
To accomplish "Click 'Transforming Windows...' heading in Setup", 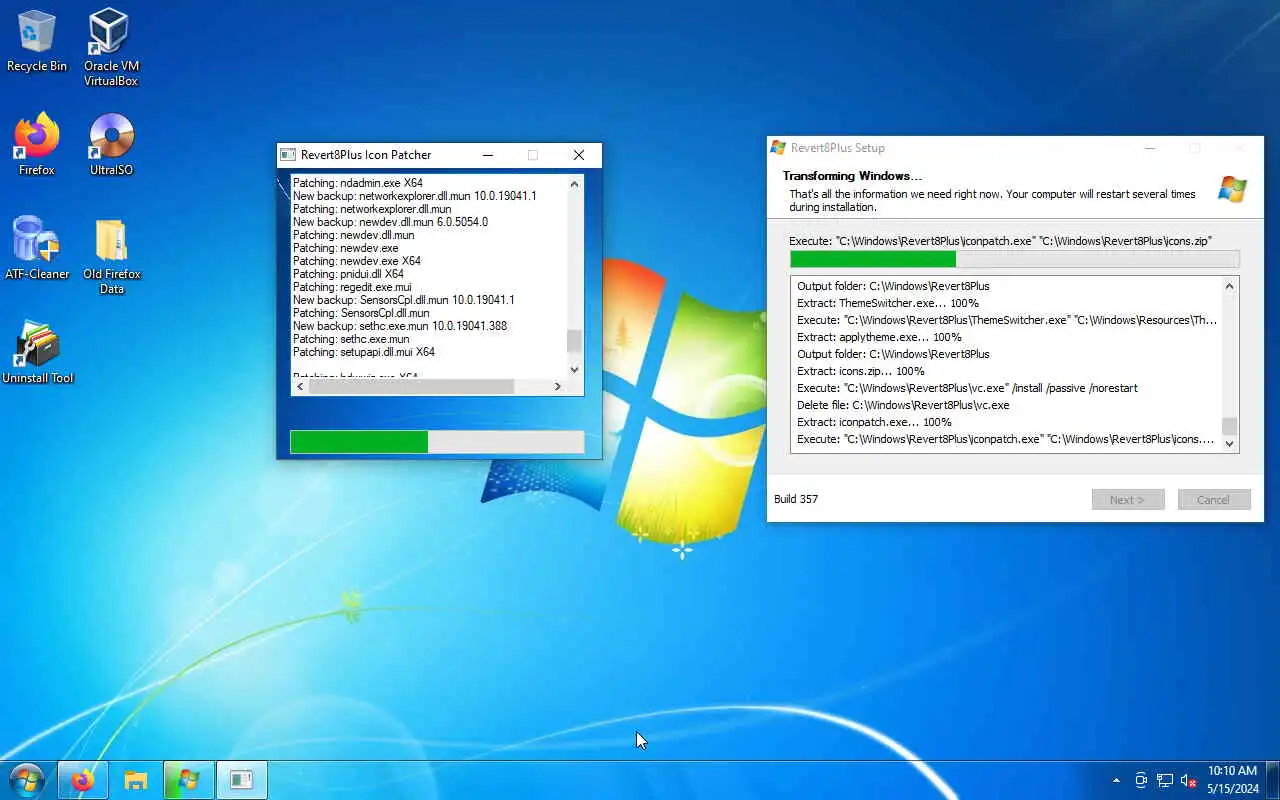I will click(852, 176).
